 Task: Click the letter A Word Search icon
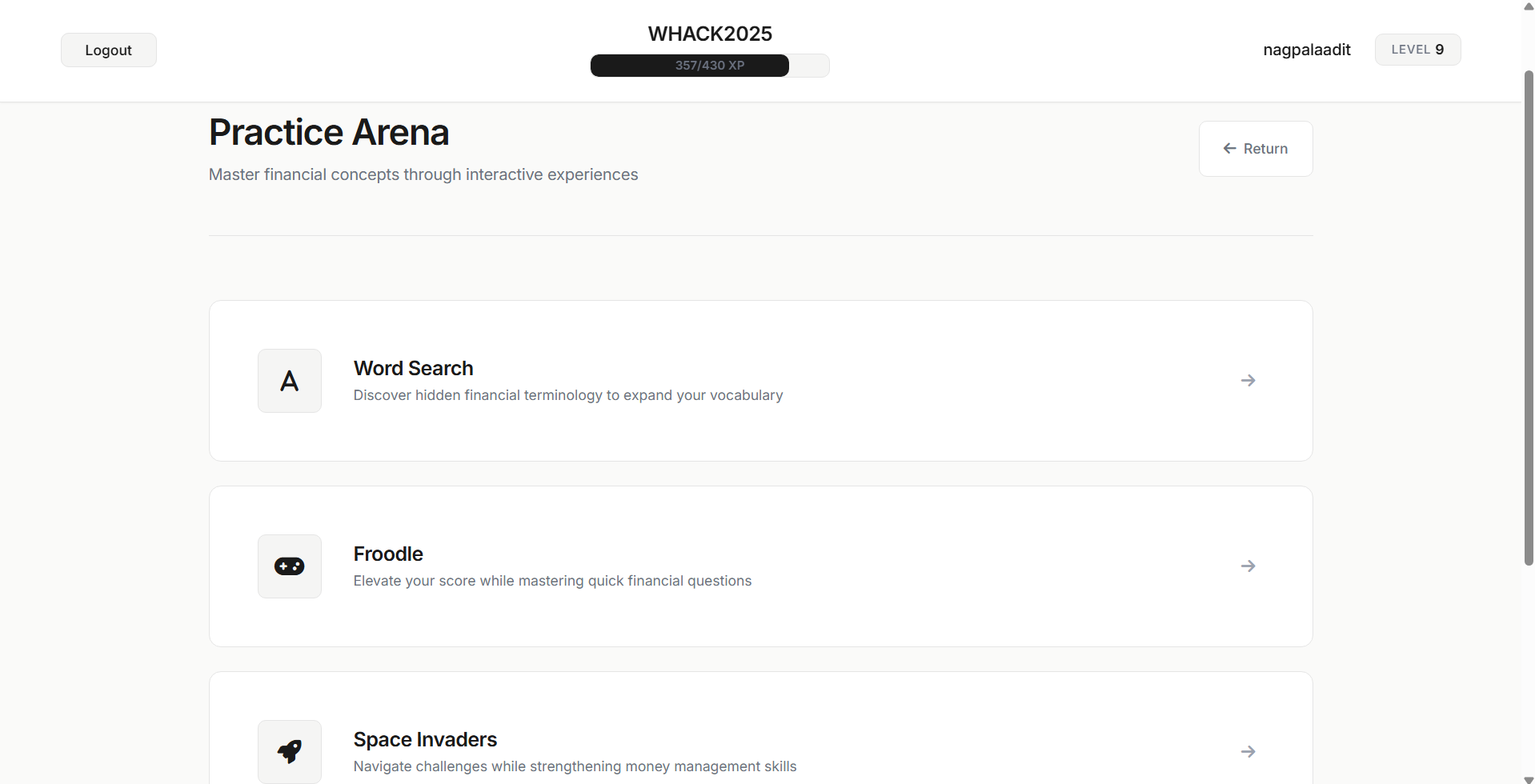click(290, 381)
